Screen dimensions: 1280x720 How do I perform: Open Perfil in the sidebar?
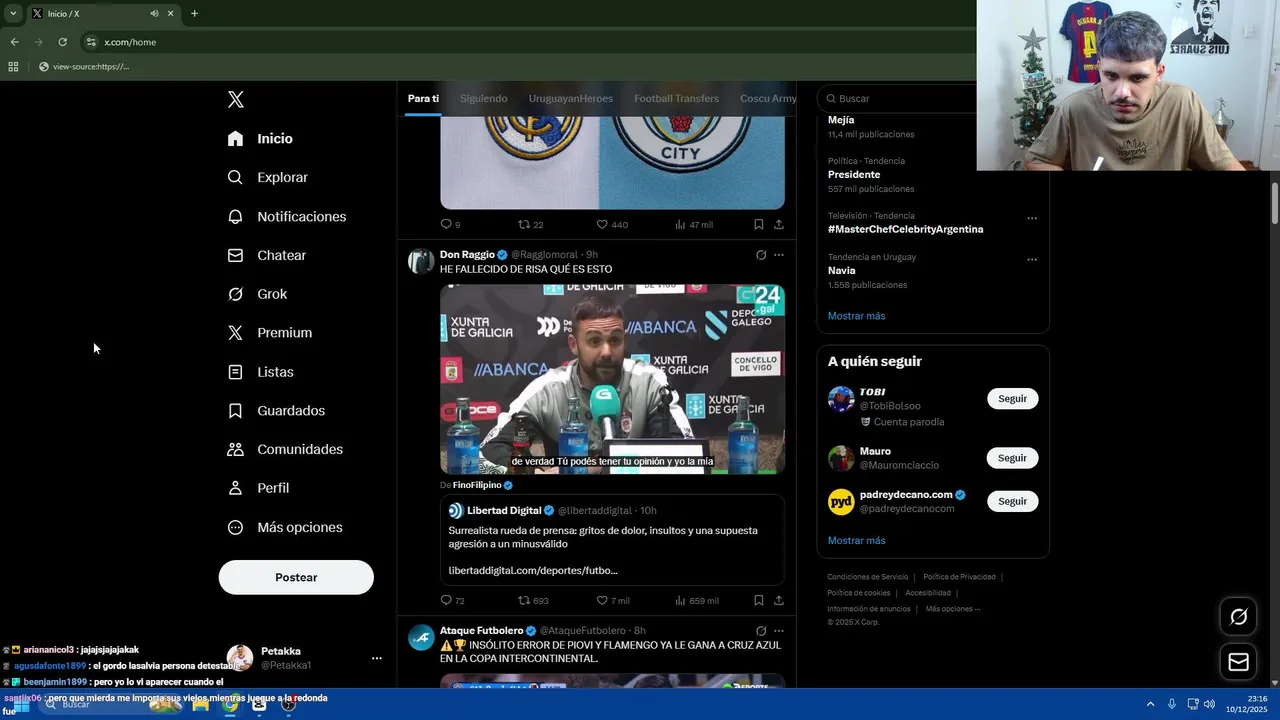[x=258, y=488]
